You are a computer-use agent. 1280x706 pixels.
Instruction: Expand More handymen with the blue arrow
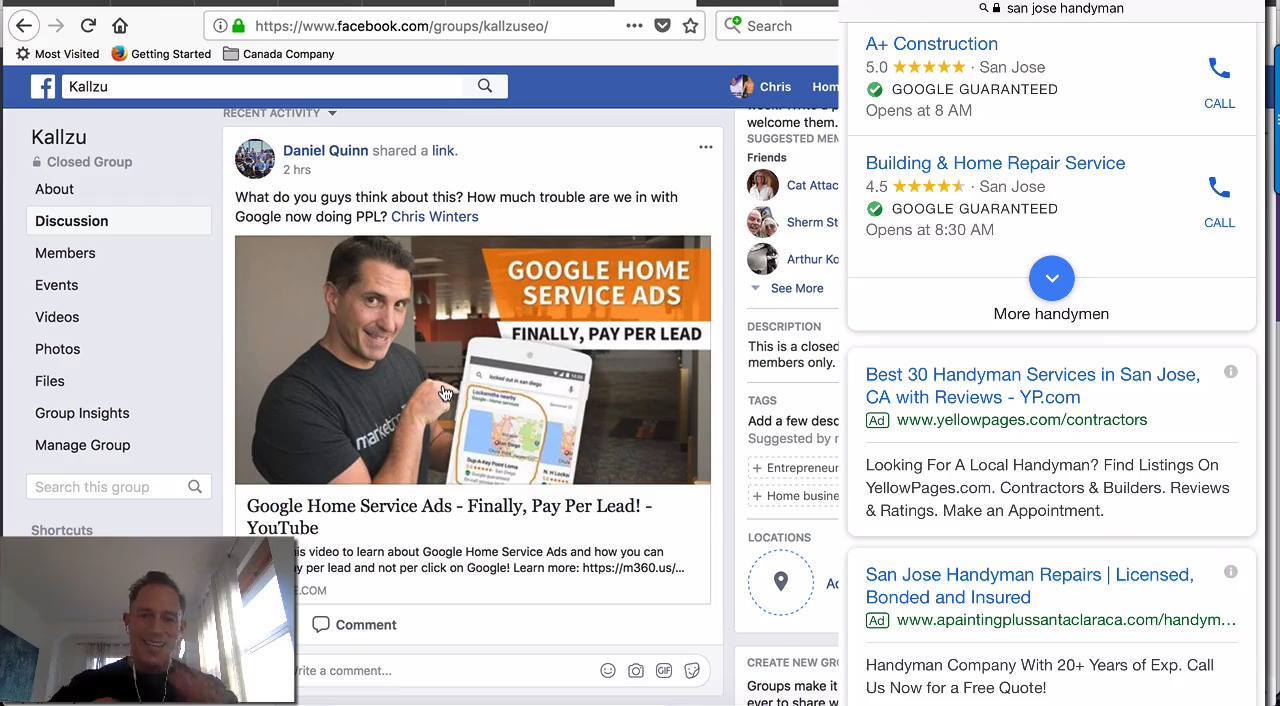pyautogui.click(x=1051, y=278)
